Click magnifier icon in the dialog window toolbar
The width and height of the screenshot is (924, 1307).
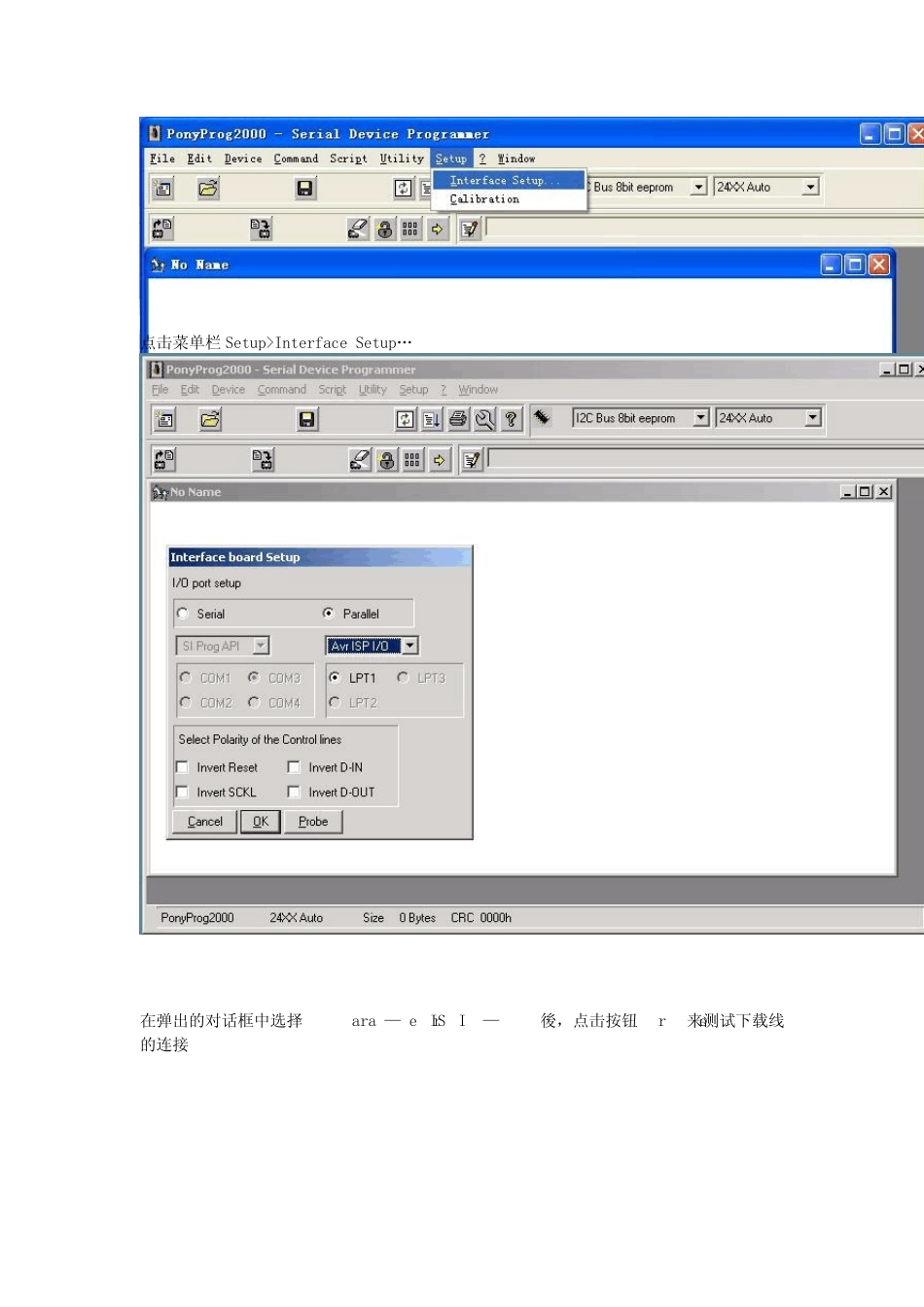(x=484, y=419)
